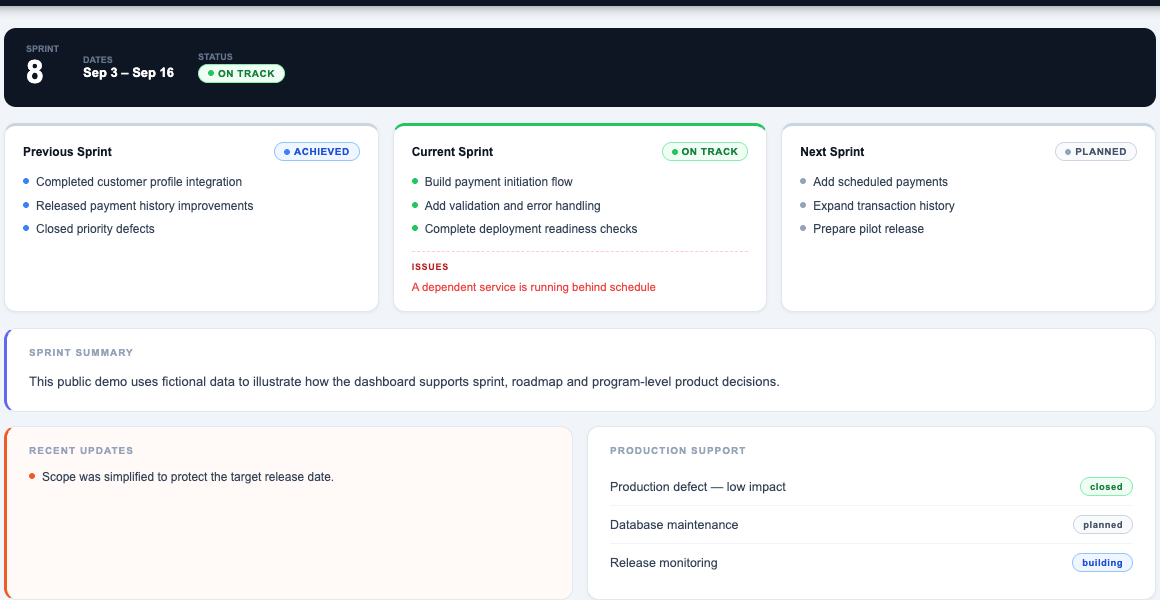
Task: Click the ACHIEVED badge on Previous Sprint
Action: 317,152
